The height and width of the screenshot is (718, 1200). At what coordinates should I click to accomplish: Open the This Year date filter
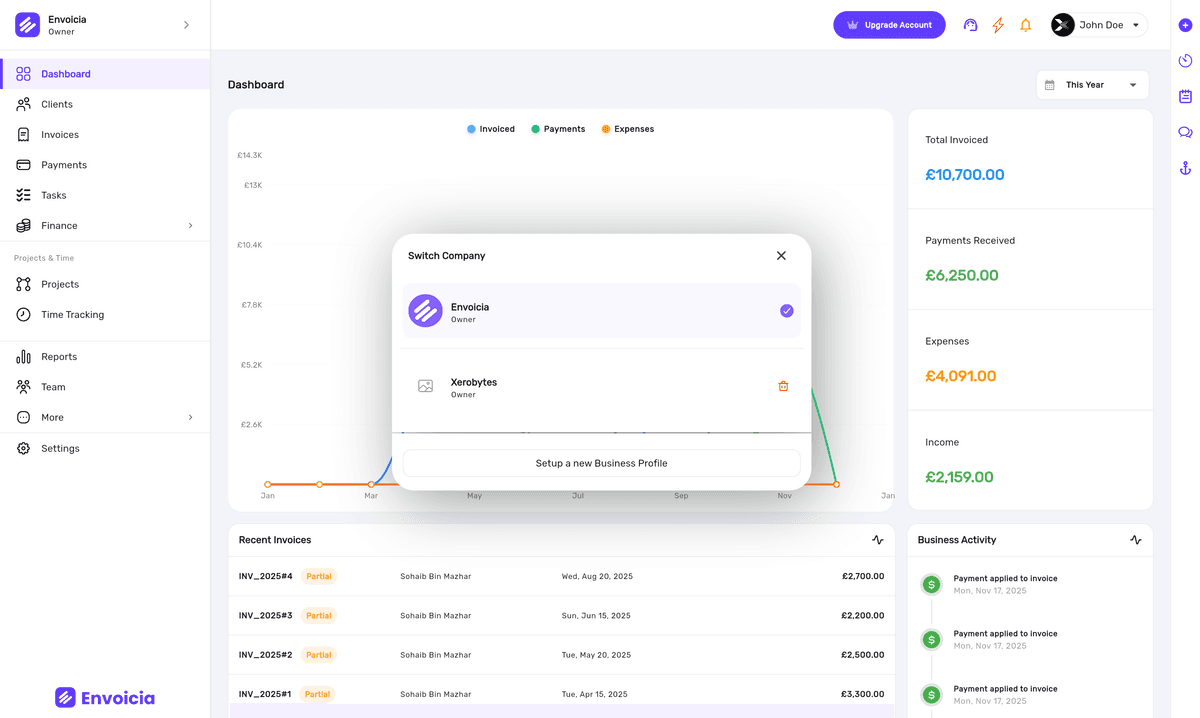coord(1091,85)
